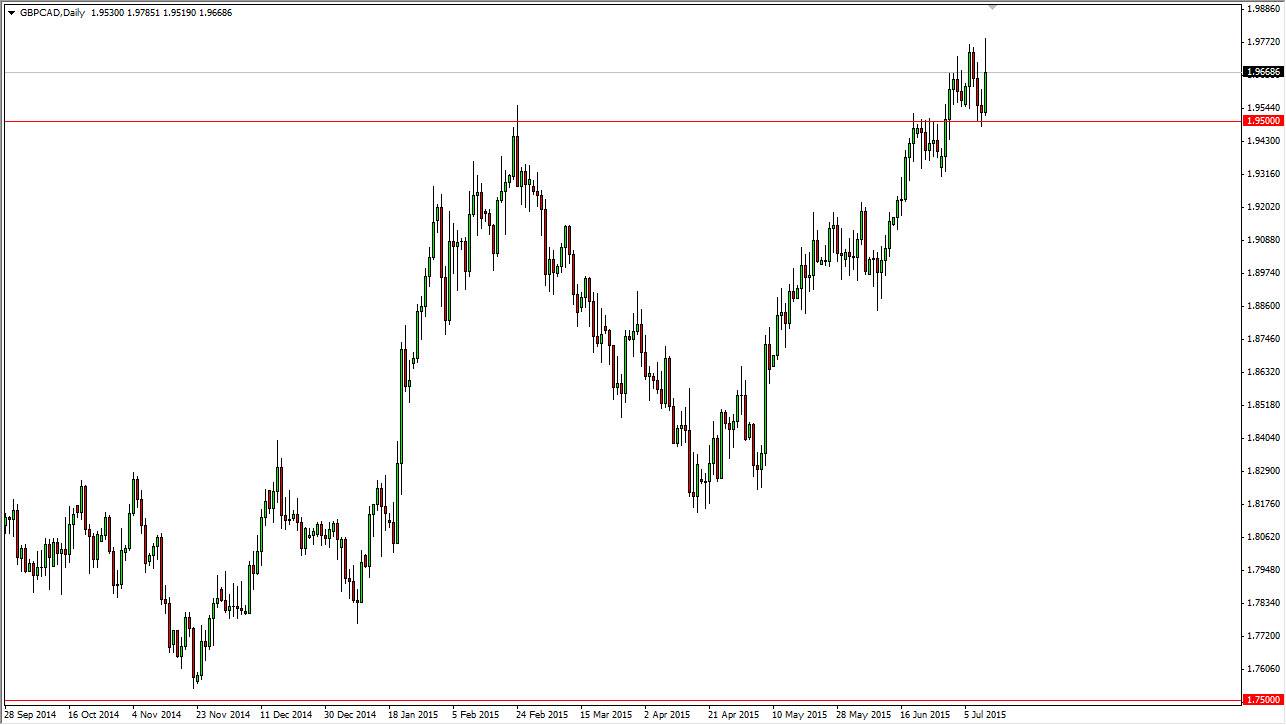Click the 1.93160 price axis value
Screen dimensions: 1286x725
1263,174
